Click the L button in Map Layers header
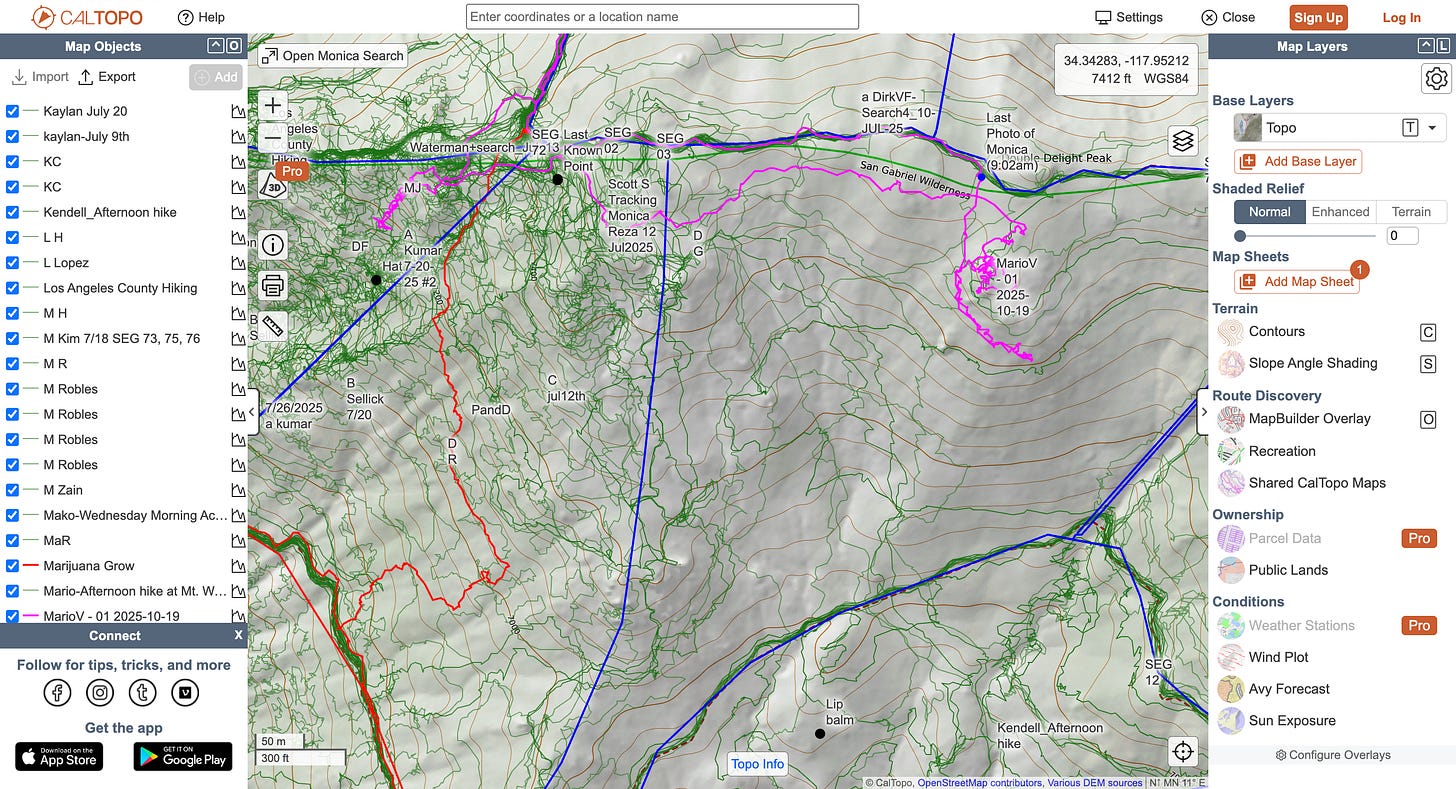Screen dimensions: 1456x789 pos(1443,46)
